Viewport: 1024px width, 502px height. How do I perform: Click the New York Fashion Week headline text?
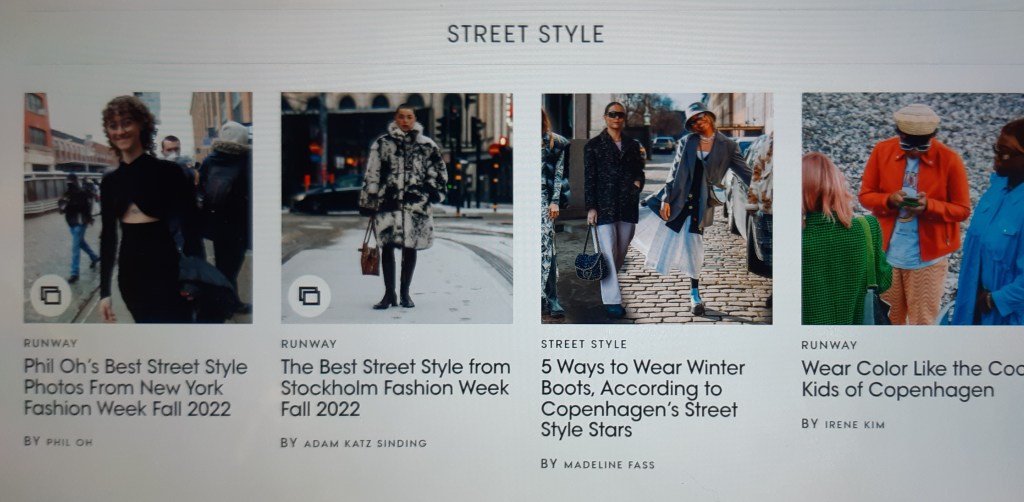(136, 388)
